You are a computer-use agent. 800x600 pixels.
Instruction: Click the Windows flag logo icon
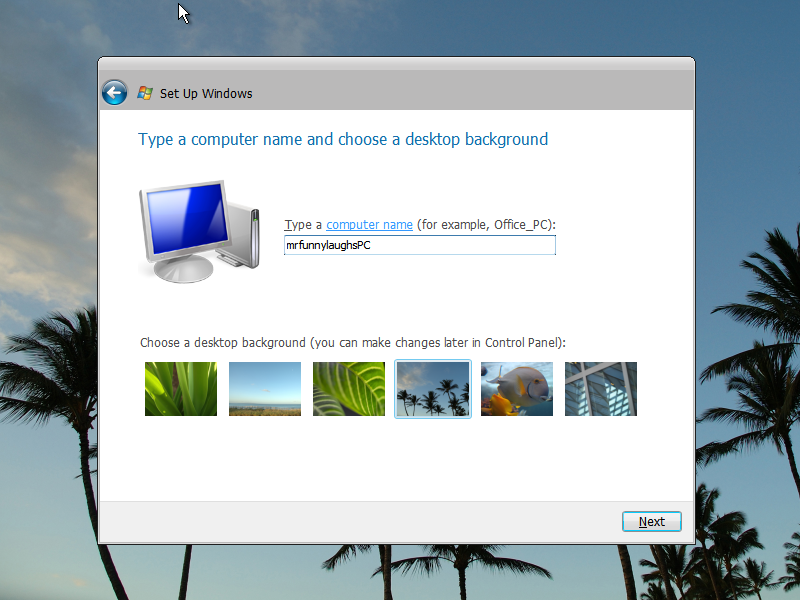coord(145,93)
